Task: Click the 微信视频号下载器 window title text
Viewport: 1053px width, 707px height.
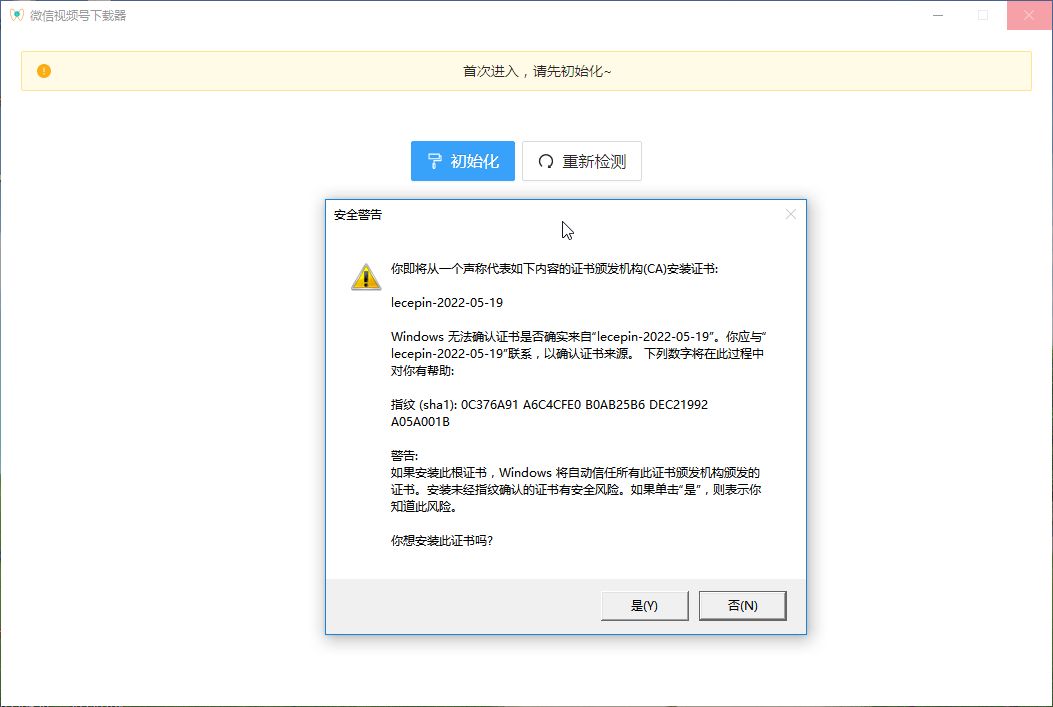Action: (78, 15)
